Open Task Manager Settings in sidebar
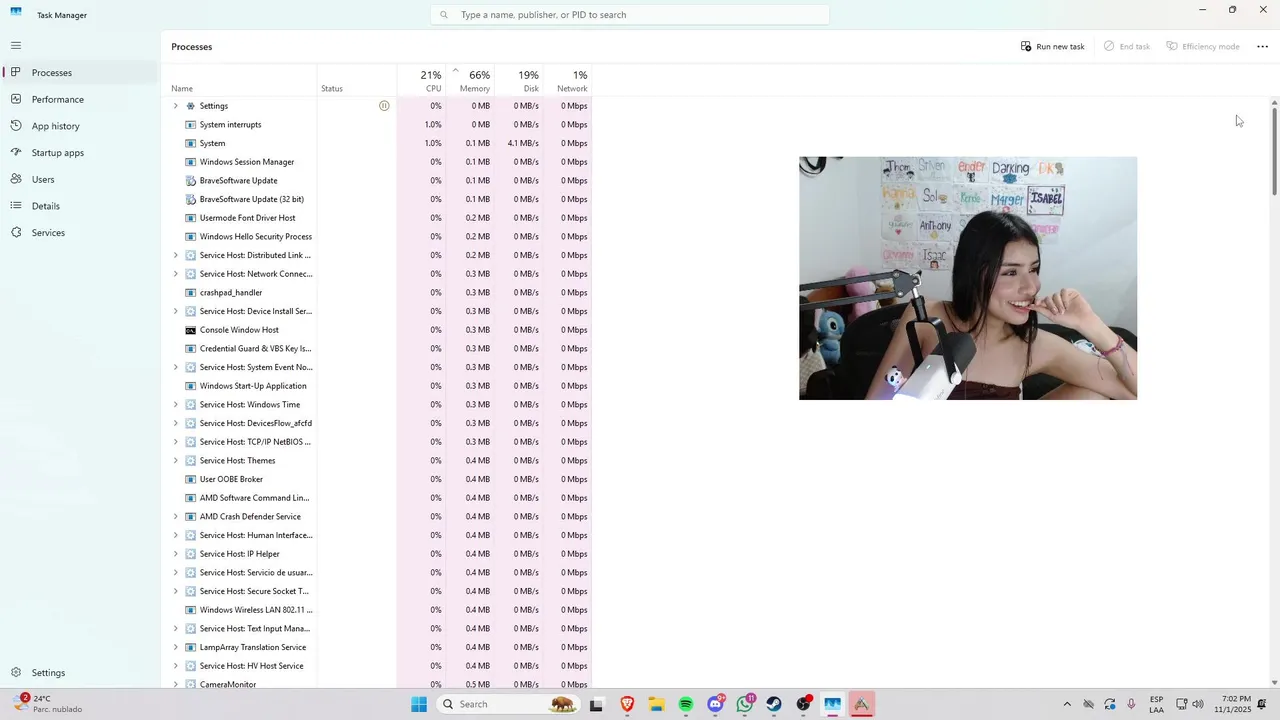1280x720 pixels. [79, 673]
